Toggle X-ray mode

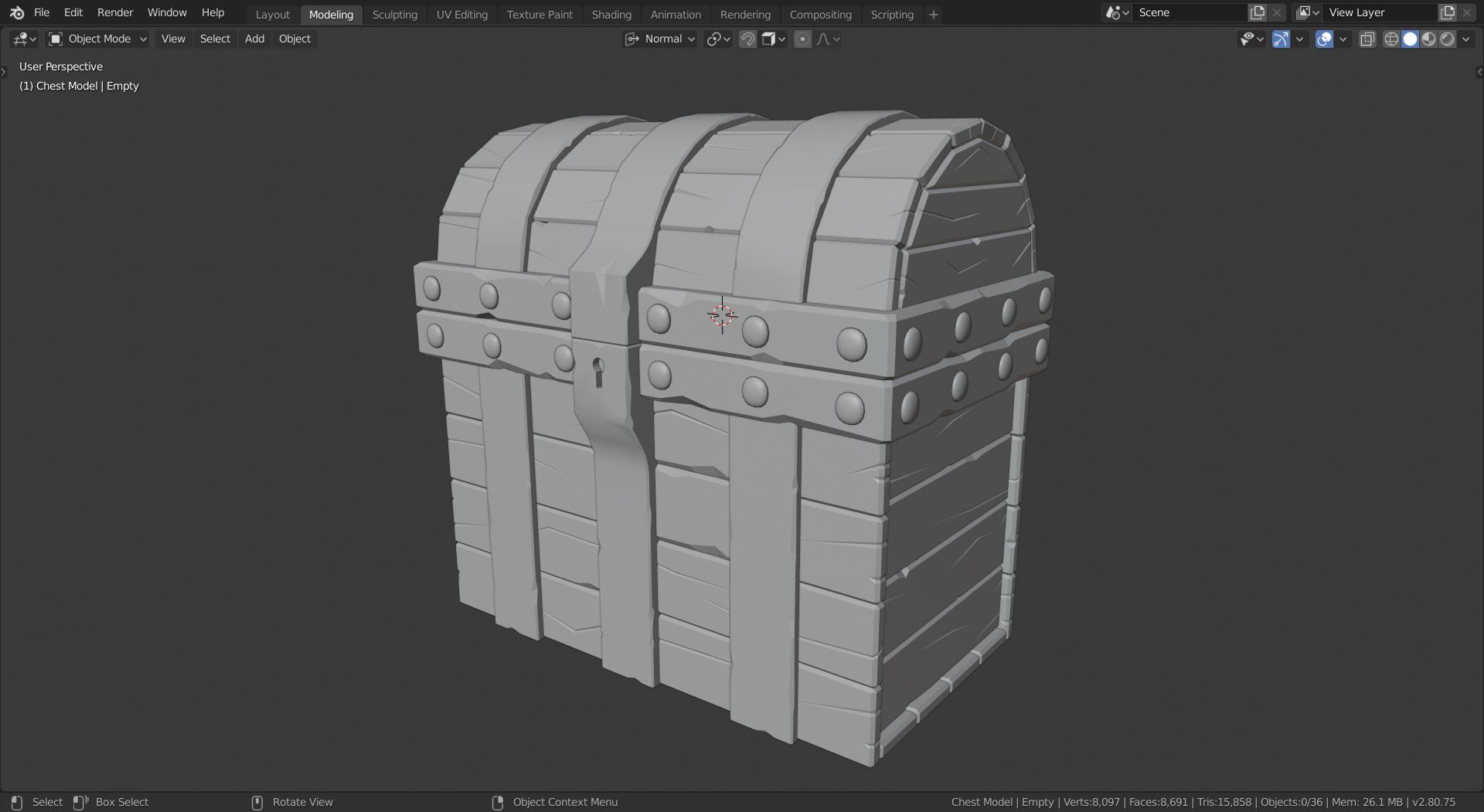[1367, 39]
